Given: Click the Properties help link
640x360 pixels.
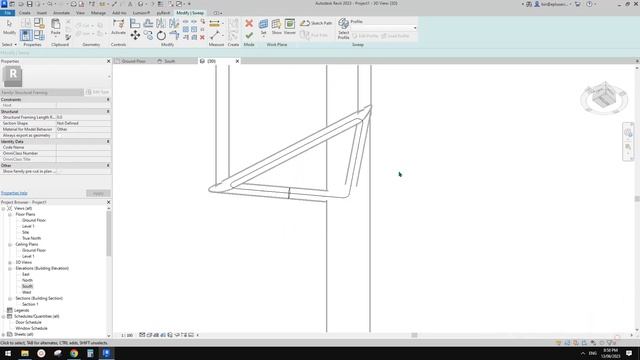Looking at the screenshot, I should [x=14, y=193].
